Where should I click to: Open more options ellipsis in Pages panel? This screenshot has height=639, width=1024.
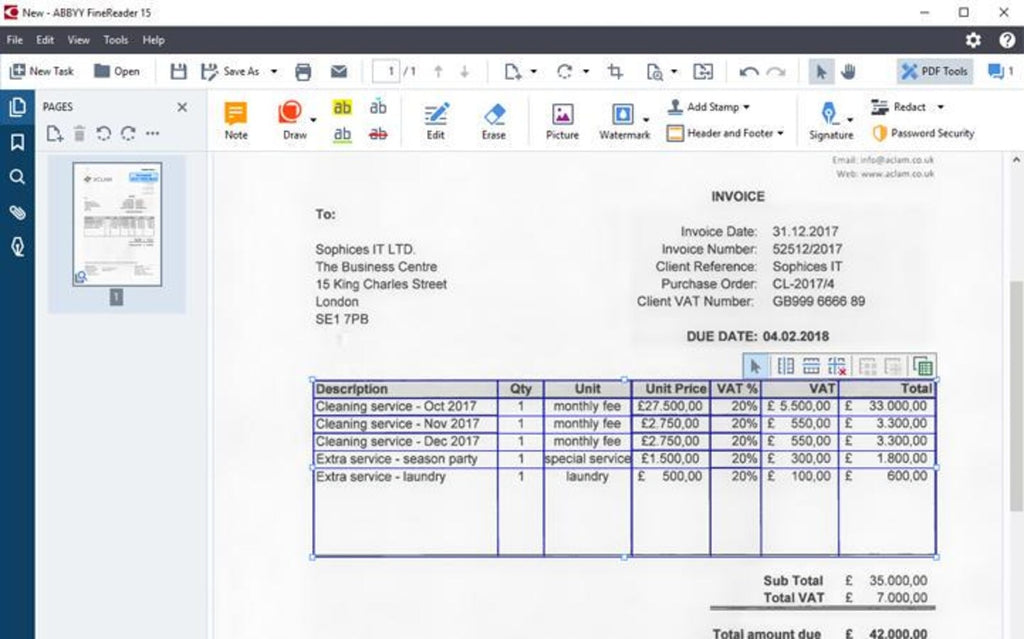(153, 133)
